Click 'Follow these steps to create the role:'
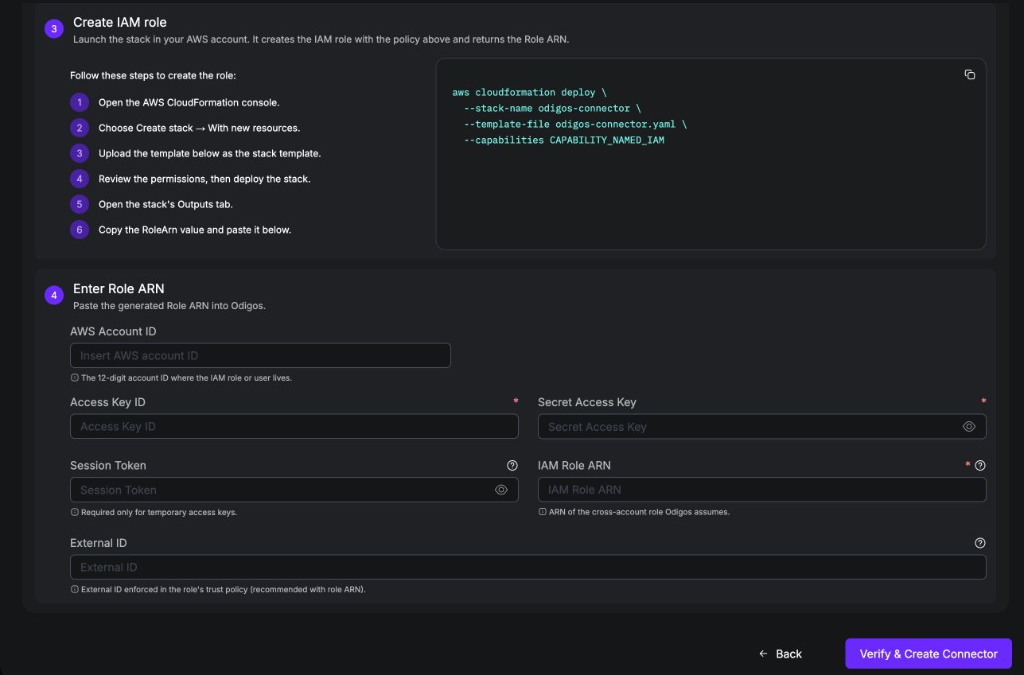This screenshot has height=675, width=1024. point(153,76)
